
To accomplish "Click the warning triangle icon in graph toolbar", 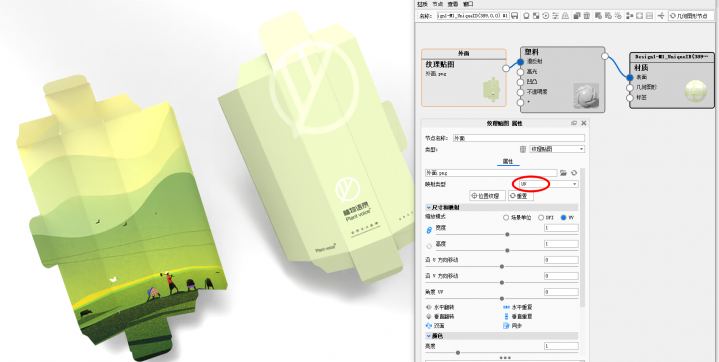I will [x=565, y=16].
